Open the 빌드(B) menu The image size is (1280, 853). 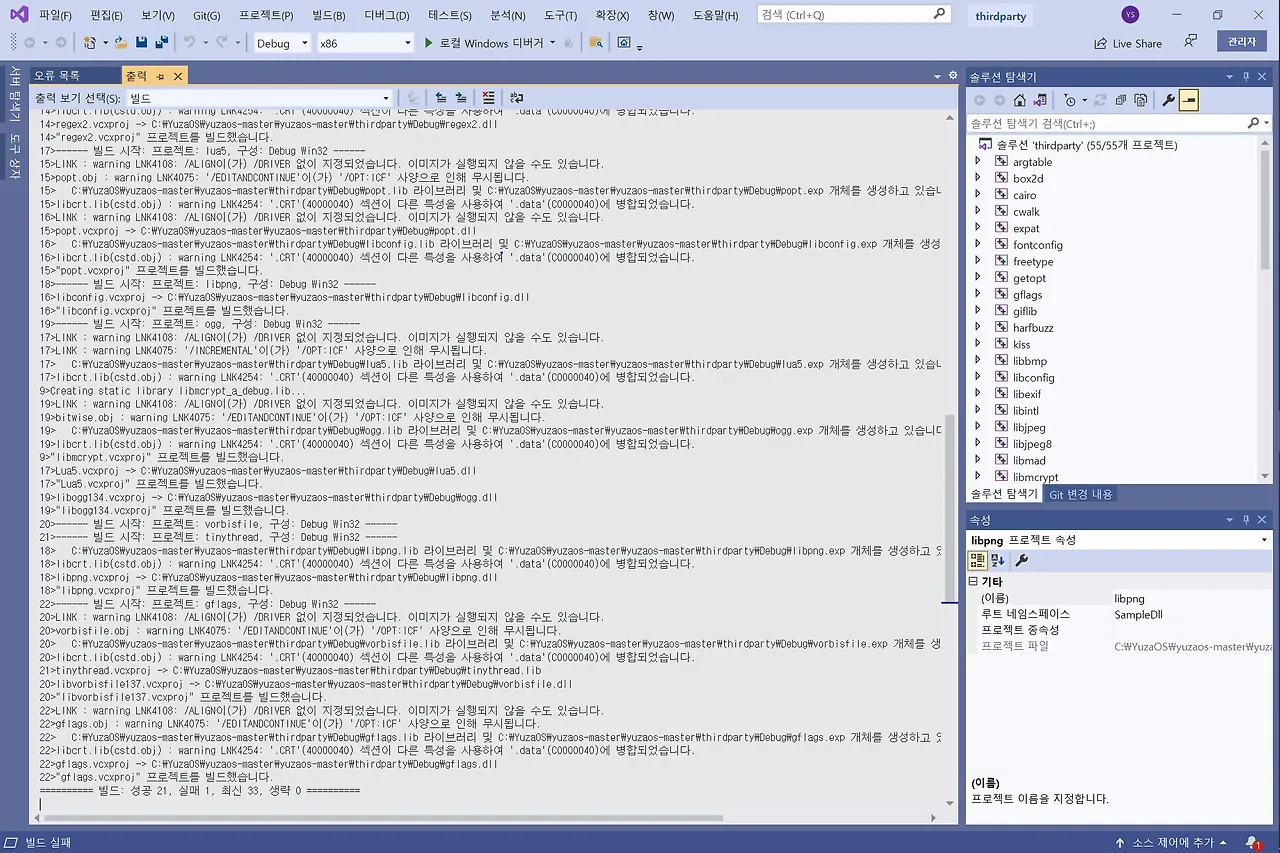(x=329, y=15)
